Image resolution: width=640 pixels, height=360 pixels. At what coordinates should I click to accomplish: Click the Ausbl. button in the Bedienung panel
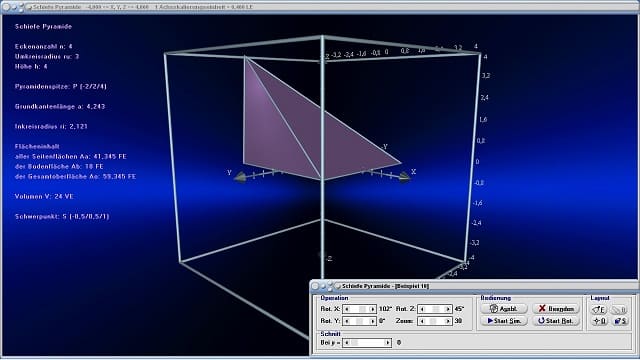[x=504, y=309]
